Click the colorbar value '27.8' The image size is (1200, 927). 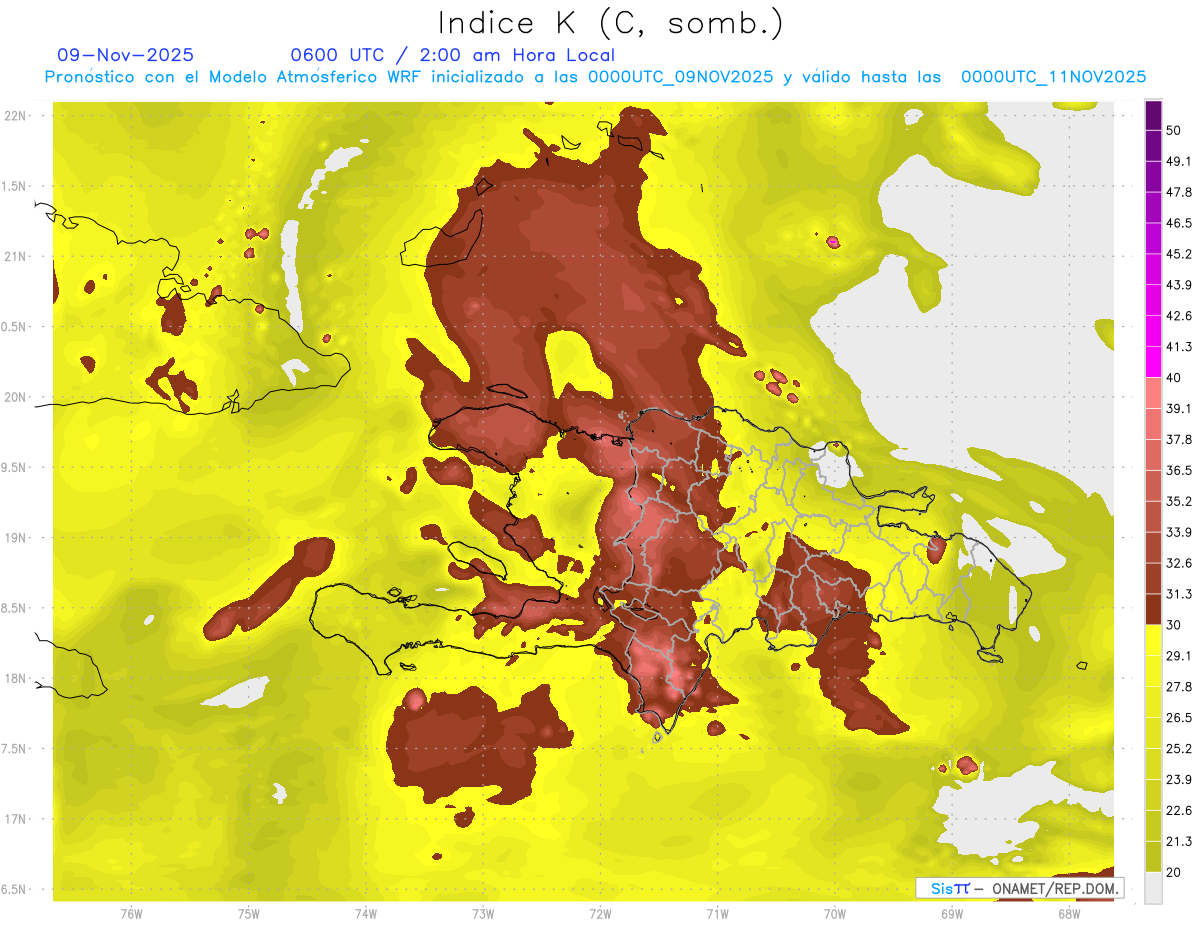tap(1178, 687)
